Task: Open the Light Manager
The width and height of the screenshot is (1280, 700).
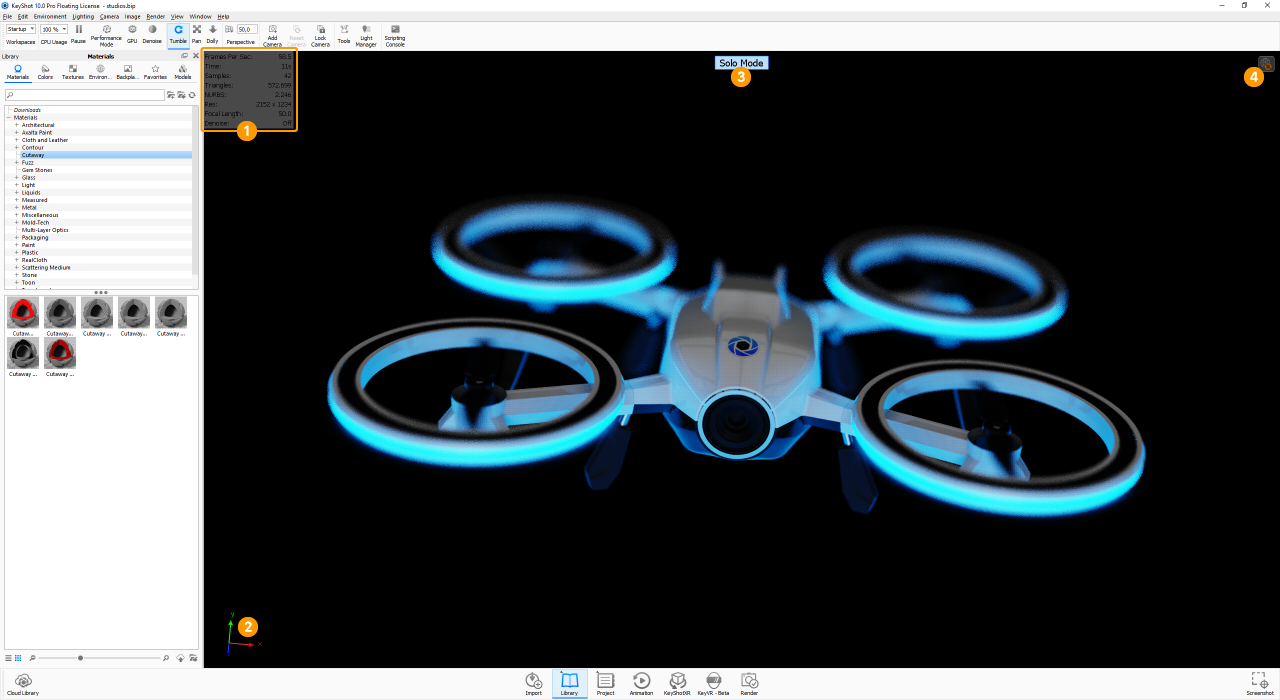Action: [366, 33]
